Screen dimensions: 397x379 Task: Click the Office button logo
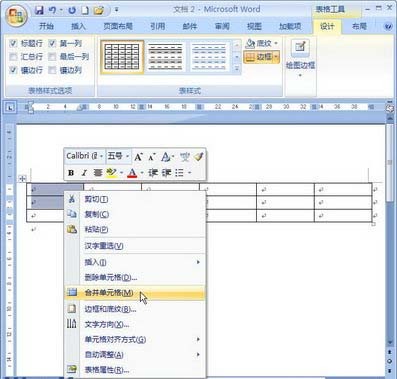coord(17,16)
